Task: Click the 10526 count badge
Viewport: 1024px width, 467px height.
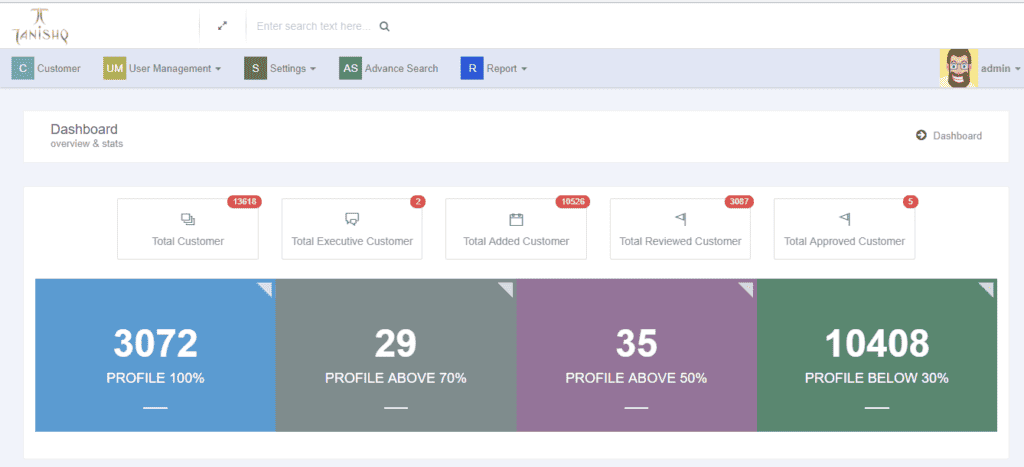Action: click(573, 202)
